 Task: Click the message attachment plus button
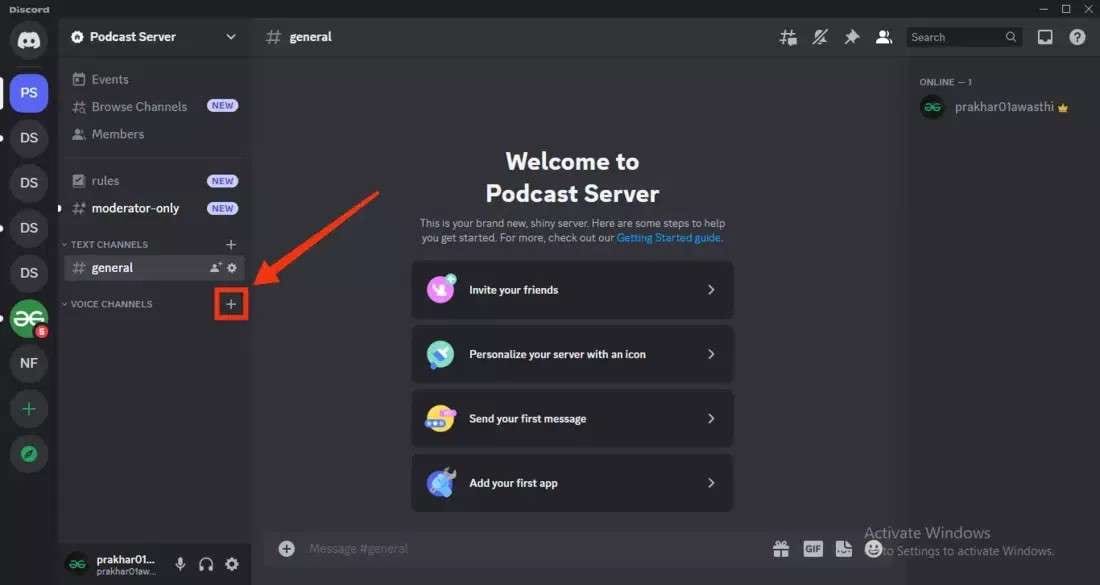(x=286, y=549)
